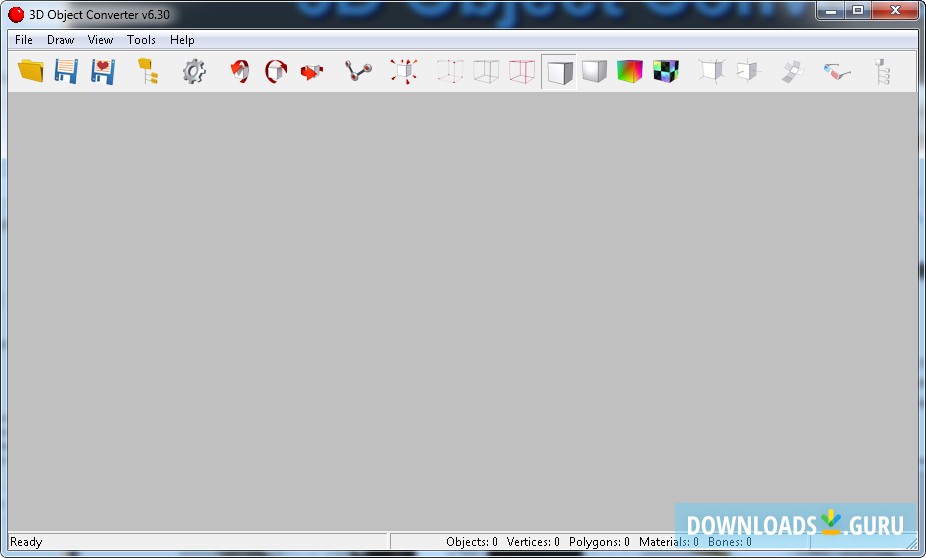The image size is (926, 558).
Task: Click the gray hierarchy tree icon
Action: 882,71
